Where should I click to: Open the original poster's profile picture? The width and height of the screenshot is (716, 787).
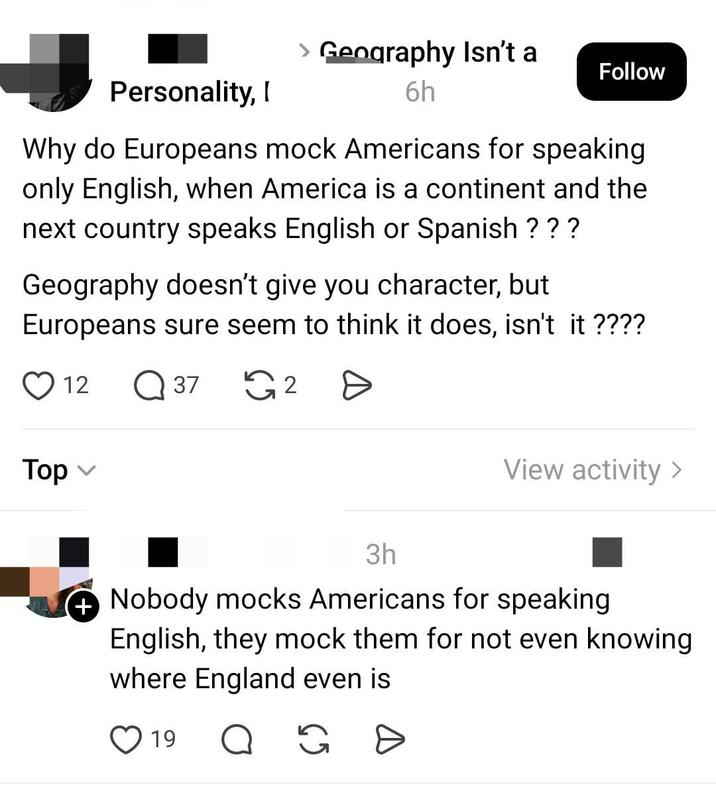pos(58,73)
